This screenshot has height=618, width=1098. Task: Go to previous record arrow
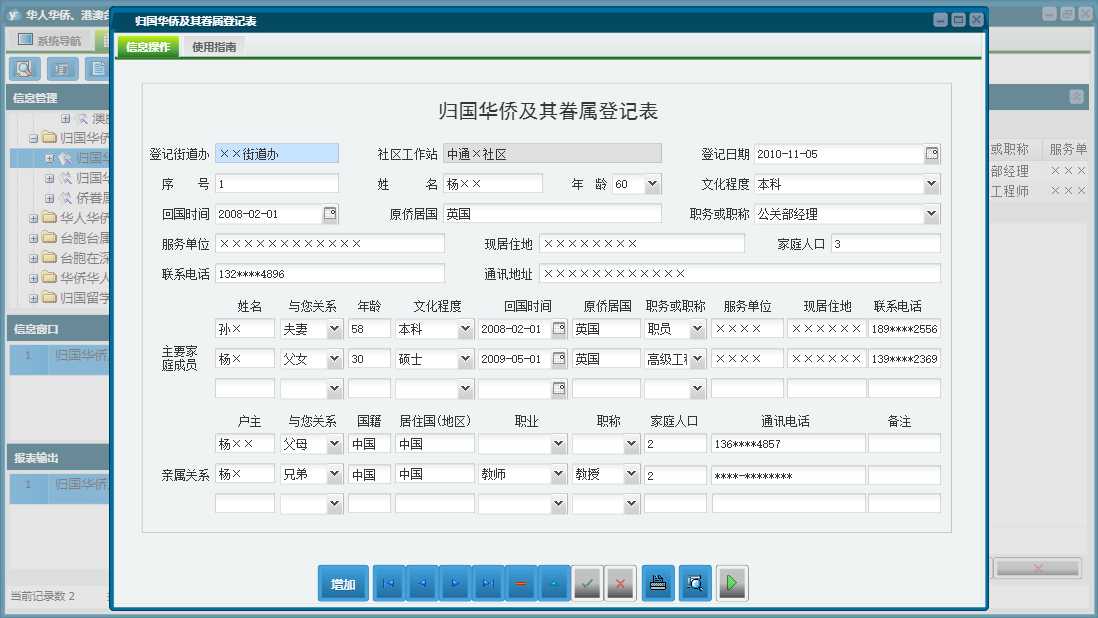pos(422,584)
